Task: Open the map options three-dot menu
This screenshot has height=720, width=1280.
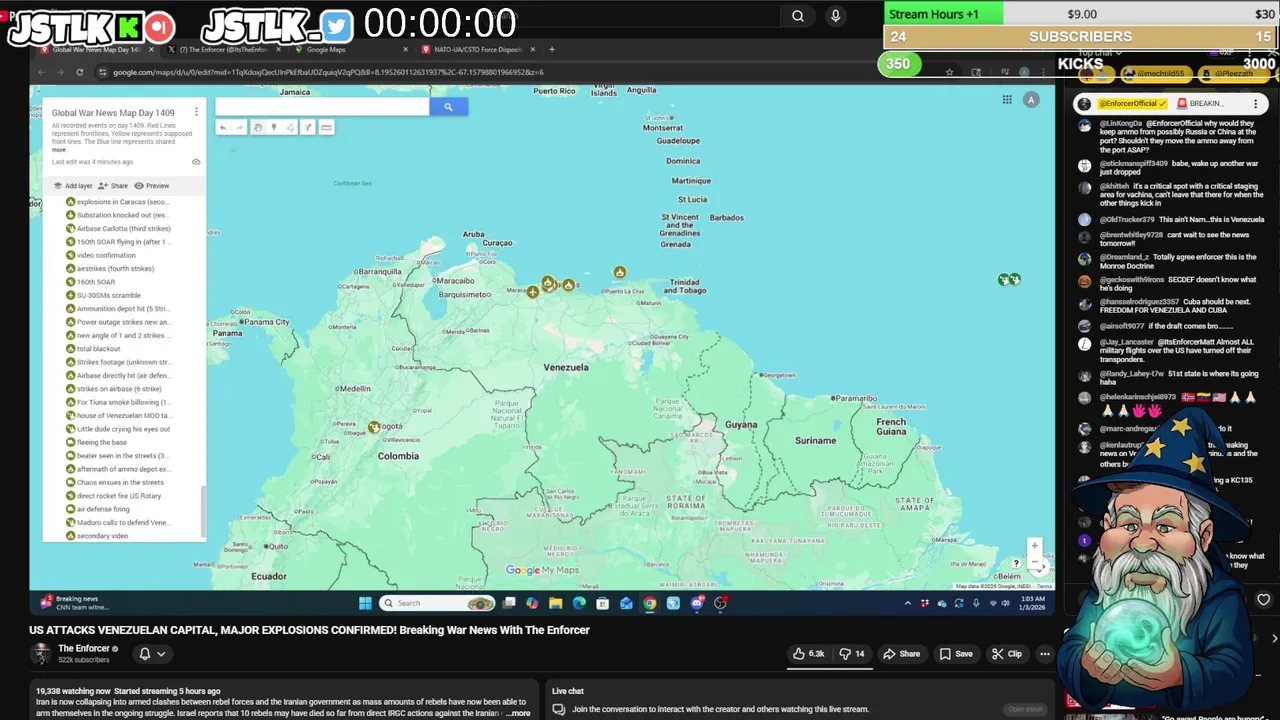Action: coord(196,112)
